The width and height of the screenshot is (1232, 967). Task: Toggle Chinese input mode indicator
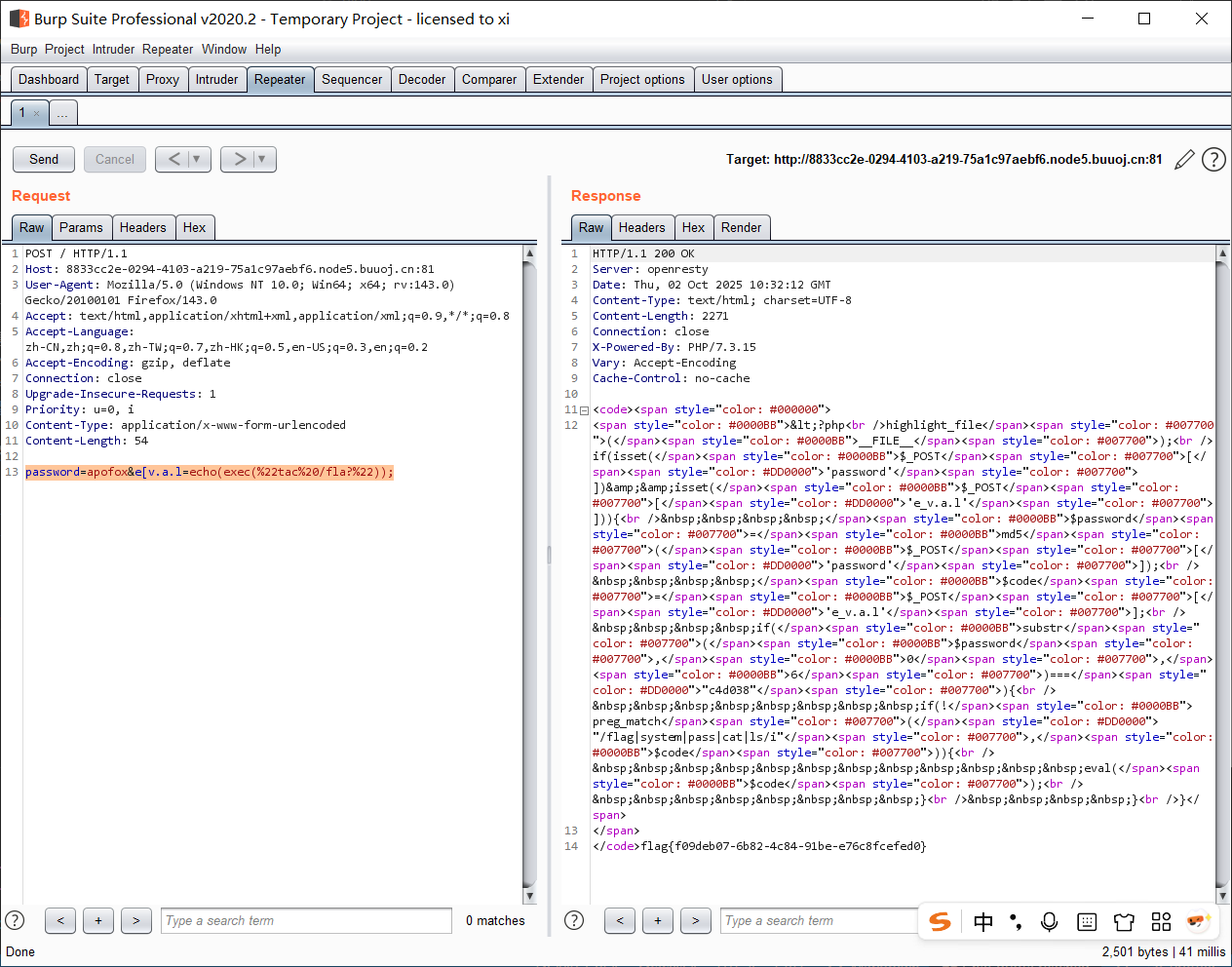click(x=983, y=921)
